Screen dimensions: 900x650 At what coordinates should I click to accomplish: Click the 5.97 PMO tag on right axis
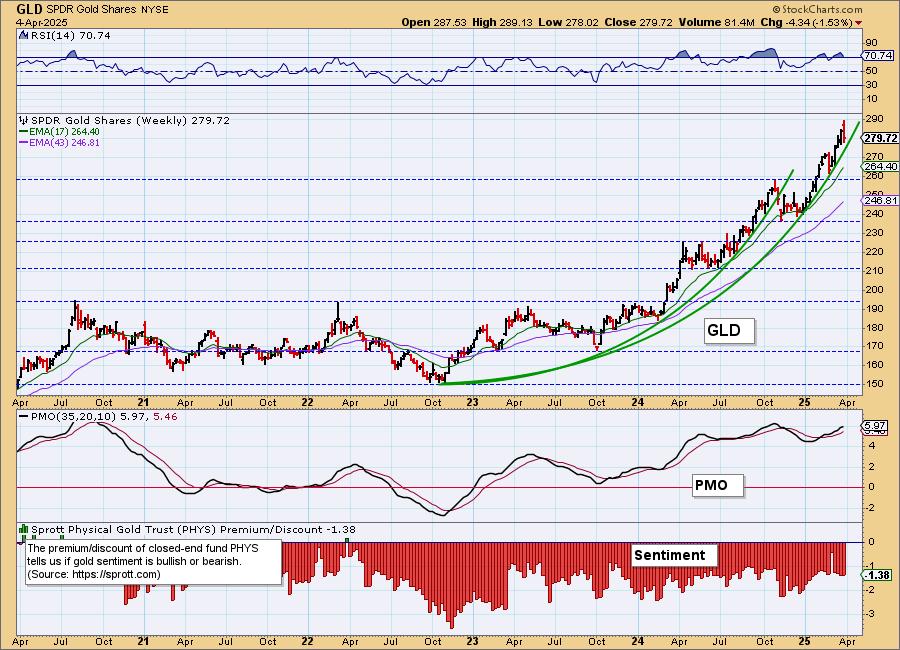[875, 425]
